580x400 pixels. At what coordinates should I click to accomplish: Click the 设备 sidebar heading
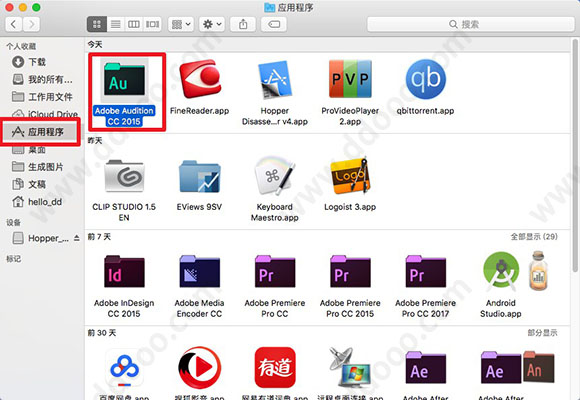13,222
